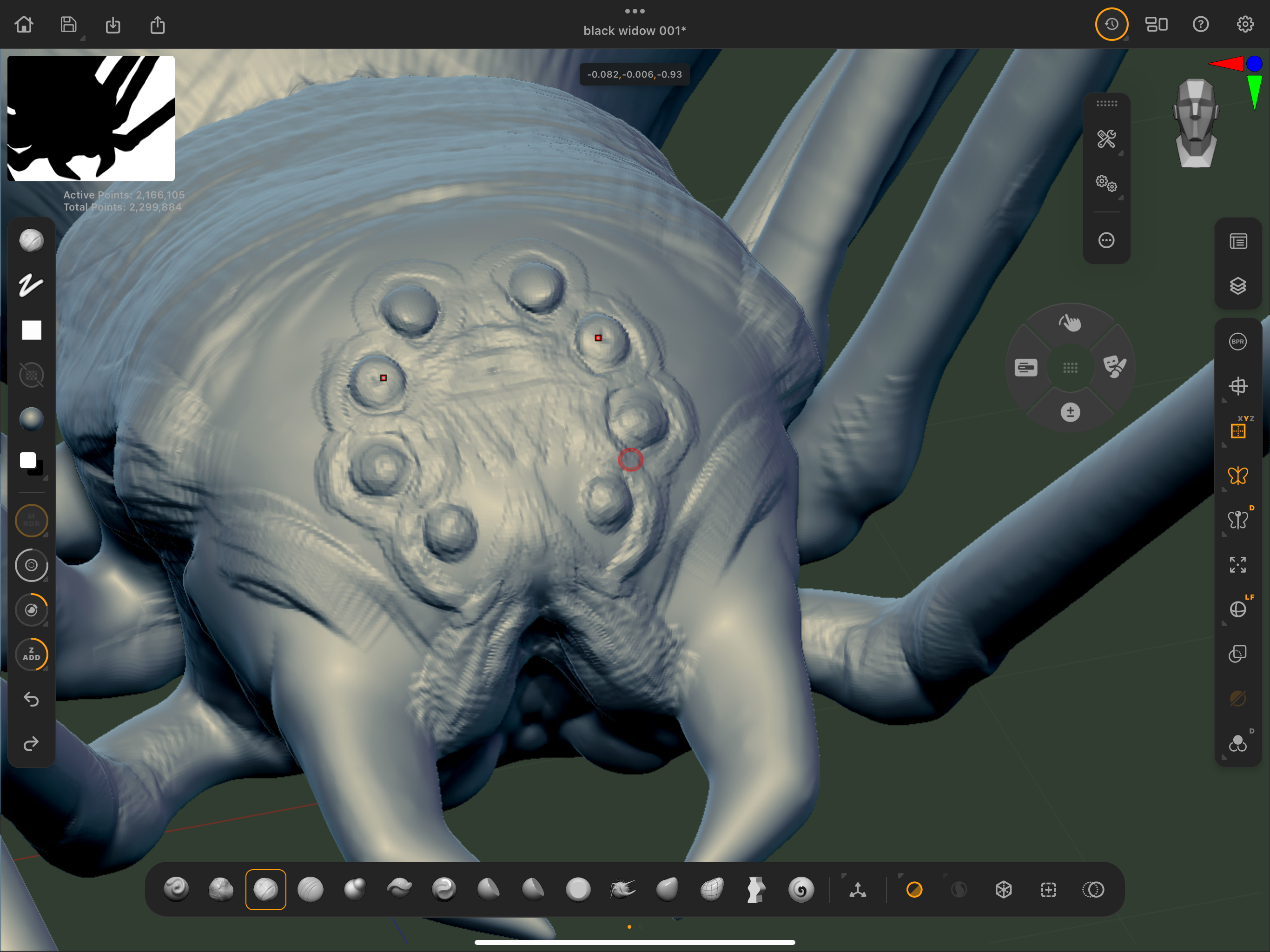Open the white alpha square selector
Viewport: 1270px width, 952px height.
[x=31, y=330]
